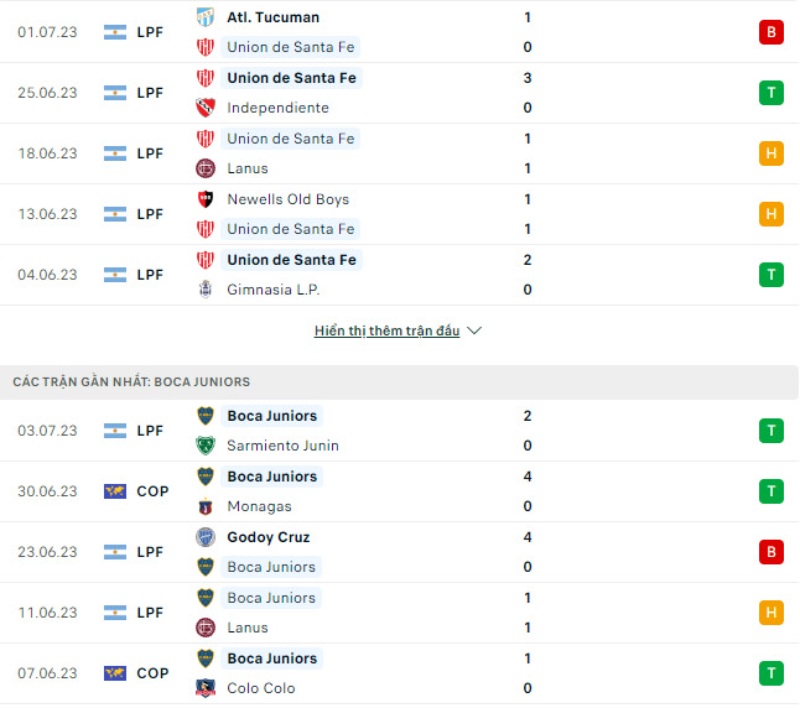The width and height of the screenshot is (800, 708).
Task: Click the Atl. Tucuman team crest
Action: point(205,17)
